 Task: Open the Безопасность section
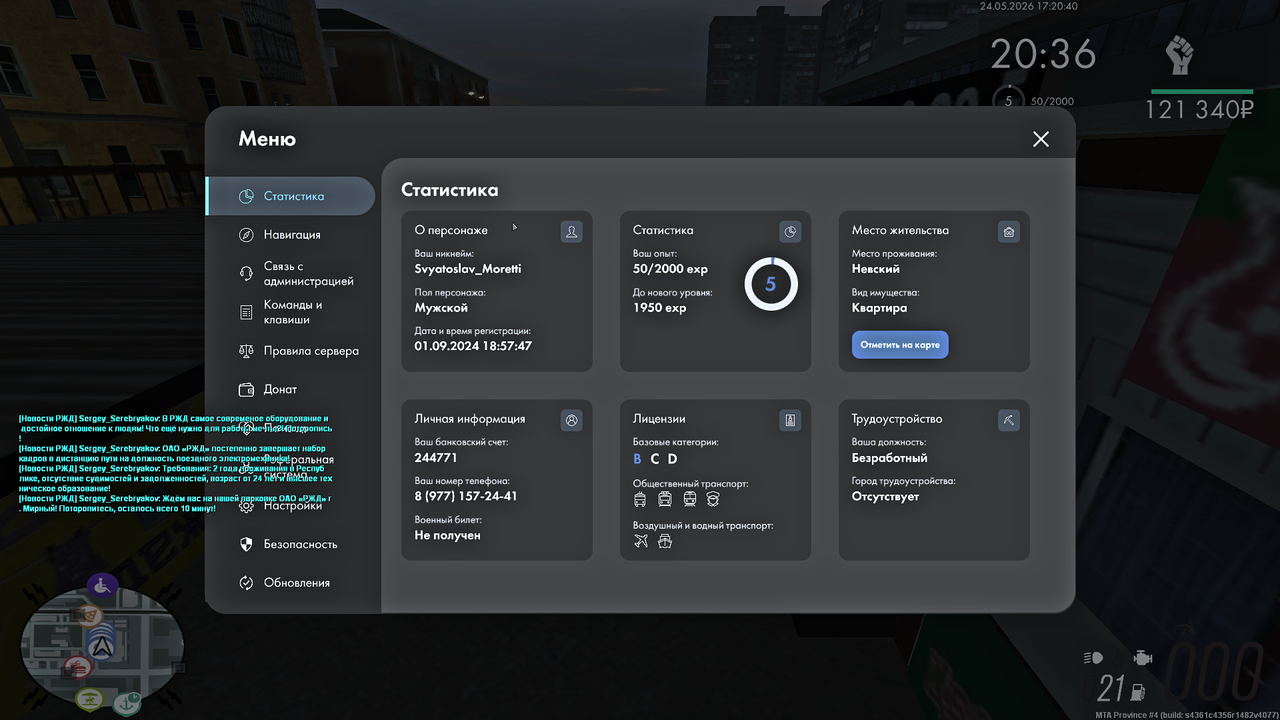[290, 544]
